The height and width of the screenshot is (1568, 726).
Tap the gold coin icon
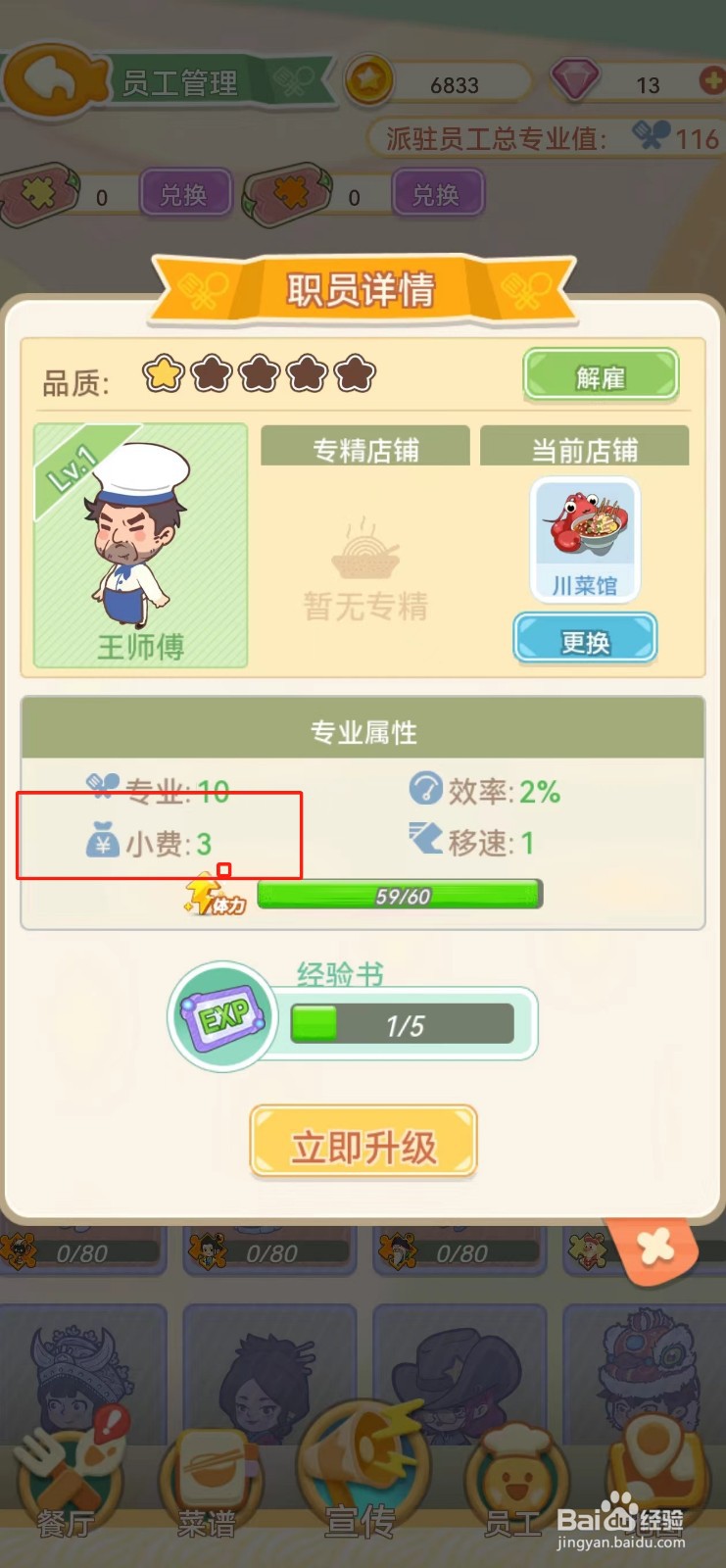pyautogui.click(x=368, y=80)
